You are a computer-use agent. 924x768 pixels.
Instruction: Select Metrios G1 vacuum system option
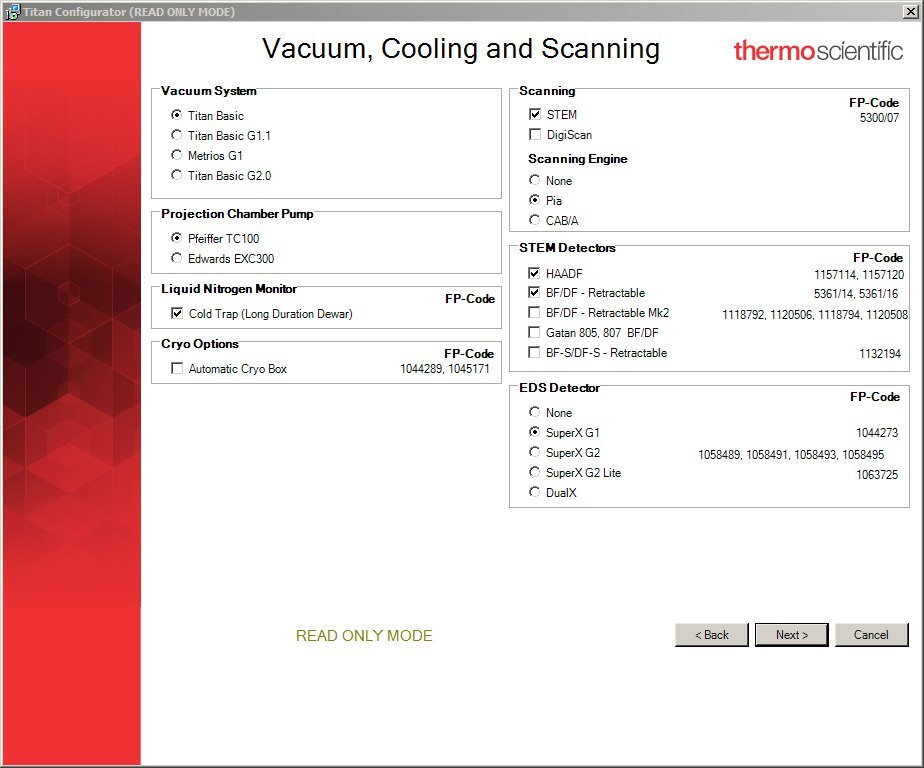pos(177,155)
